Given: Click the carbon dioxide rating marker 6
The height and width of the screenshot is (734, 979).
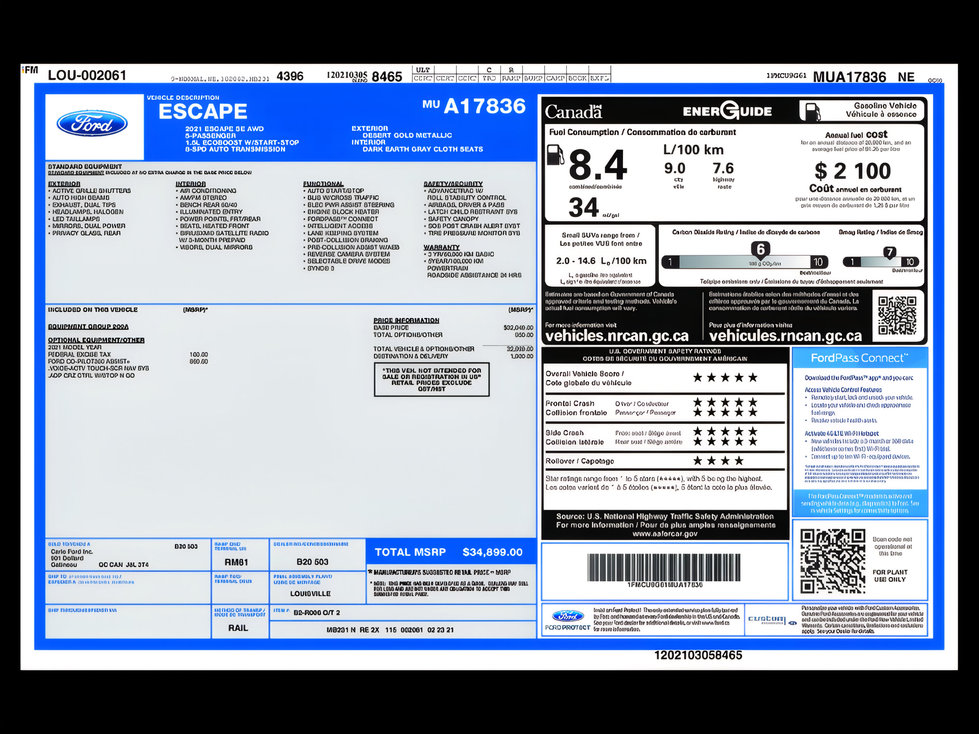Looking at the screenshot, I should tap(760, 250).
